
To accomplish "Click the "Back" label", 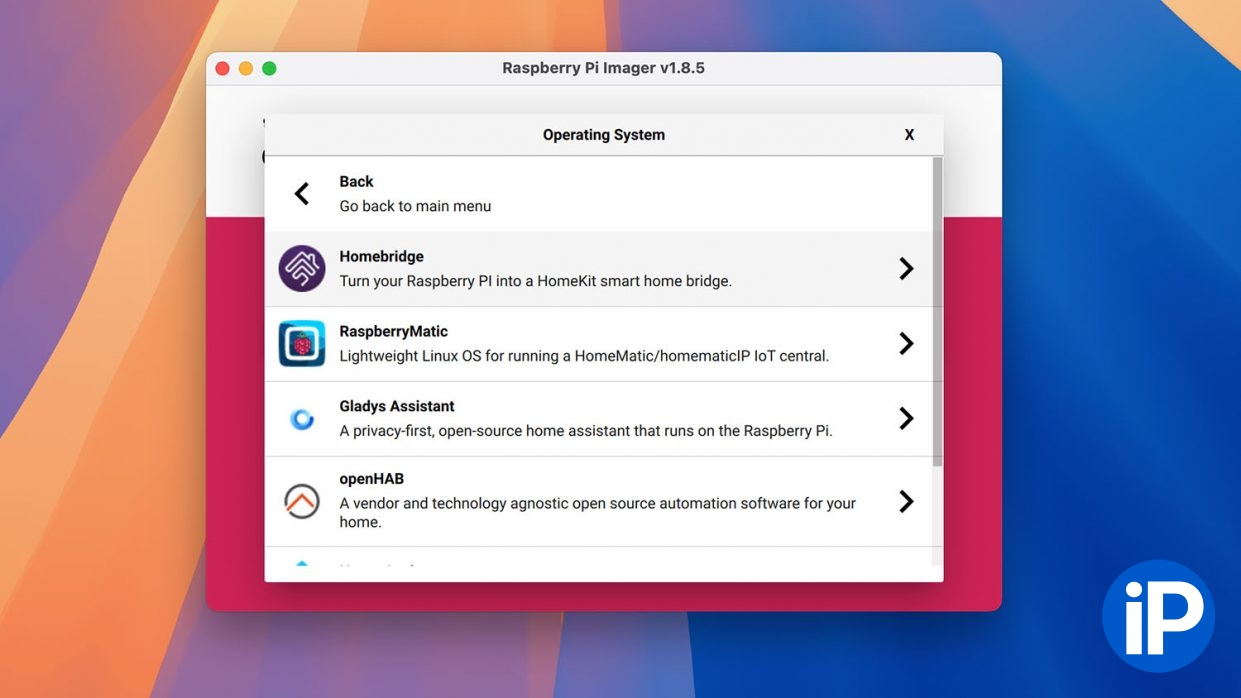I will tap(356, 182).
